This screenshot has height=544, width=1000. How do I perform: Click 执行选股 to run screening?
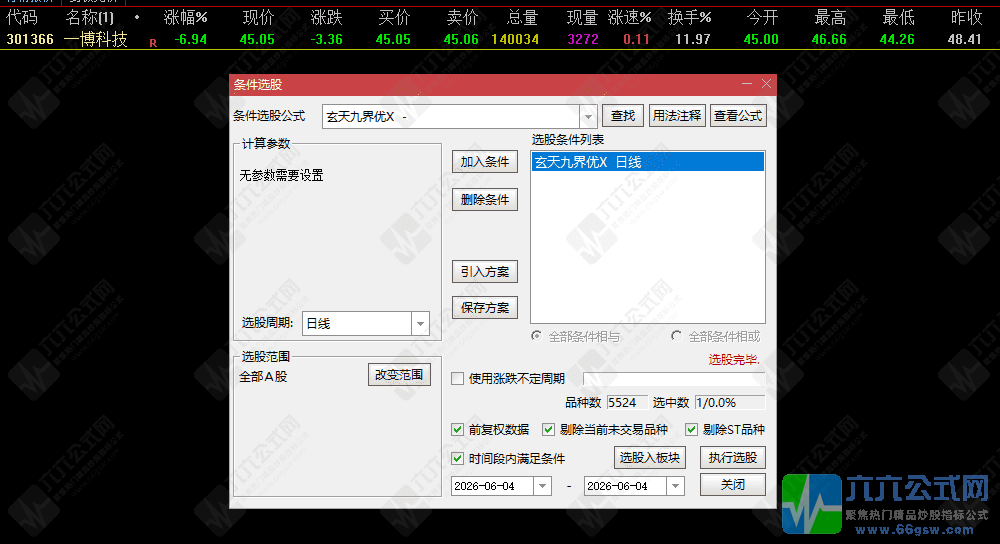(x=733, y=457)
